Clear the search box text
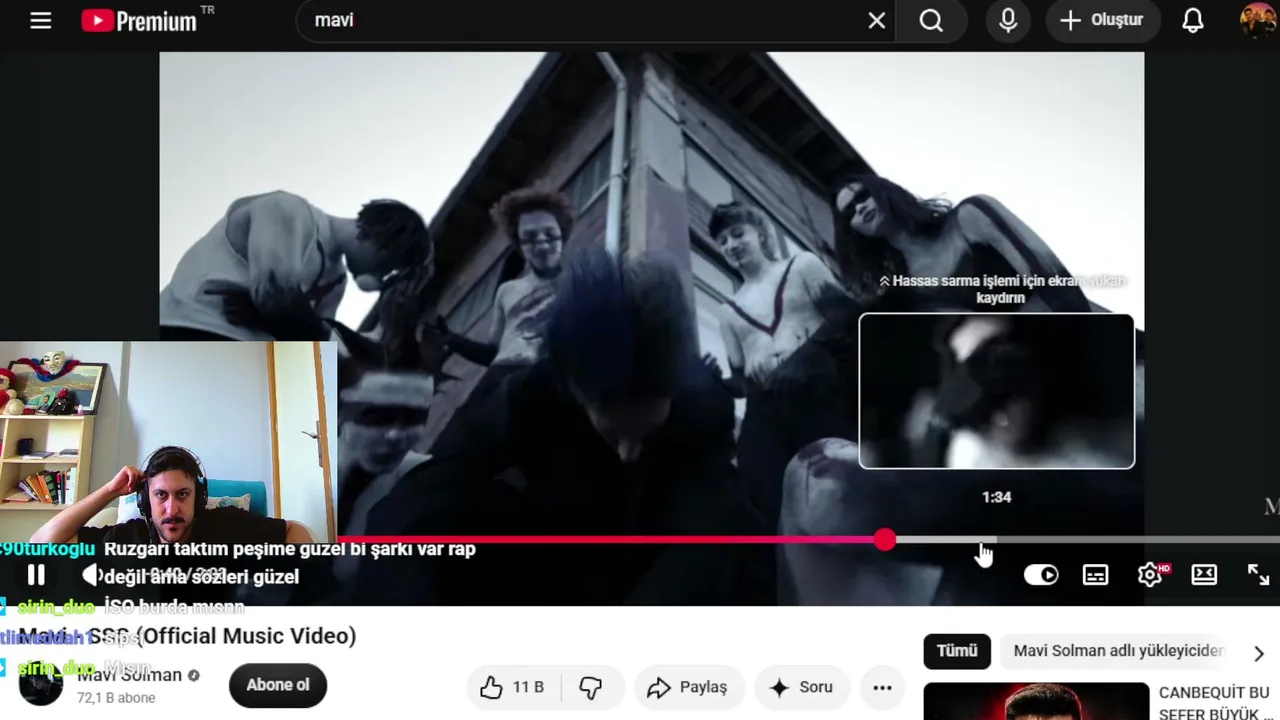This screenshot has height=720, width=1280. pos(877,21)
